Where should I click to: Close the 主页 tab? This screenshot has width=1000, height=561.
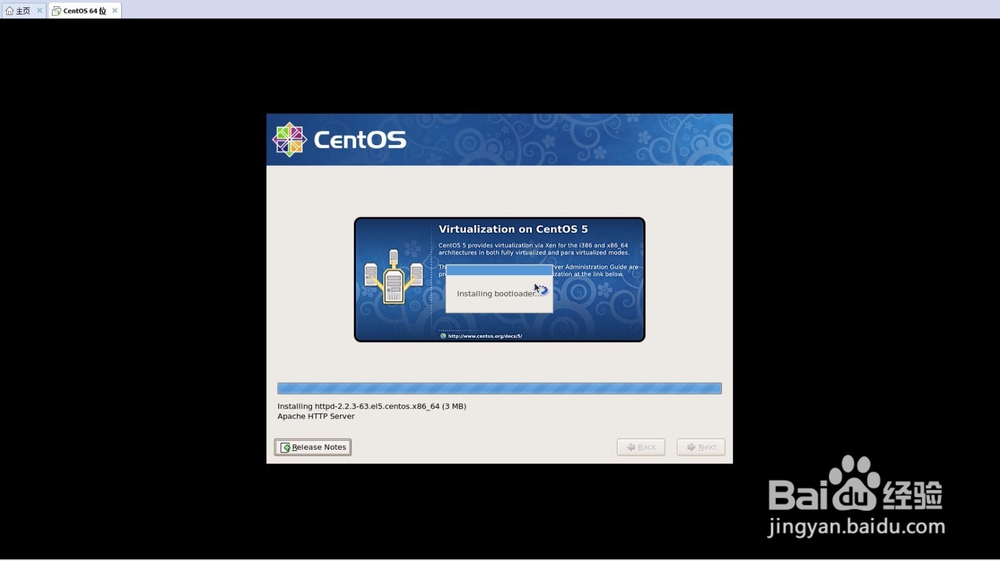coord(40,10)
